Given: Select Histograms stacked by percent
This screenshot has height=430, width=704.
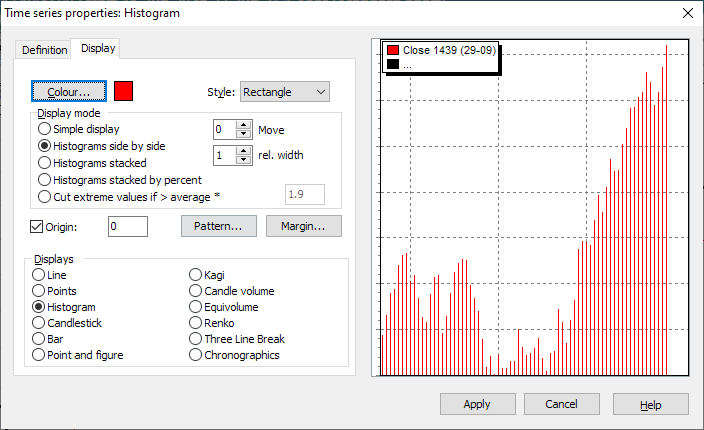Looking at the screenshot, I should [x=44, y=179].
